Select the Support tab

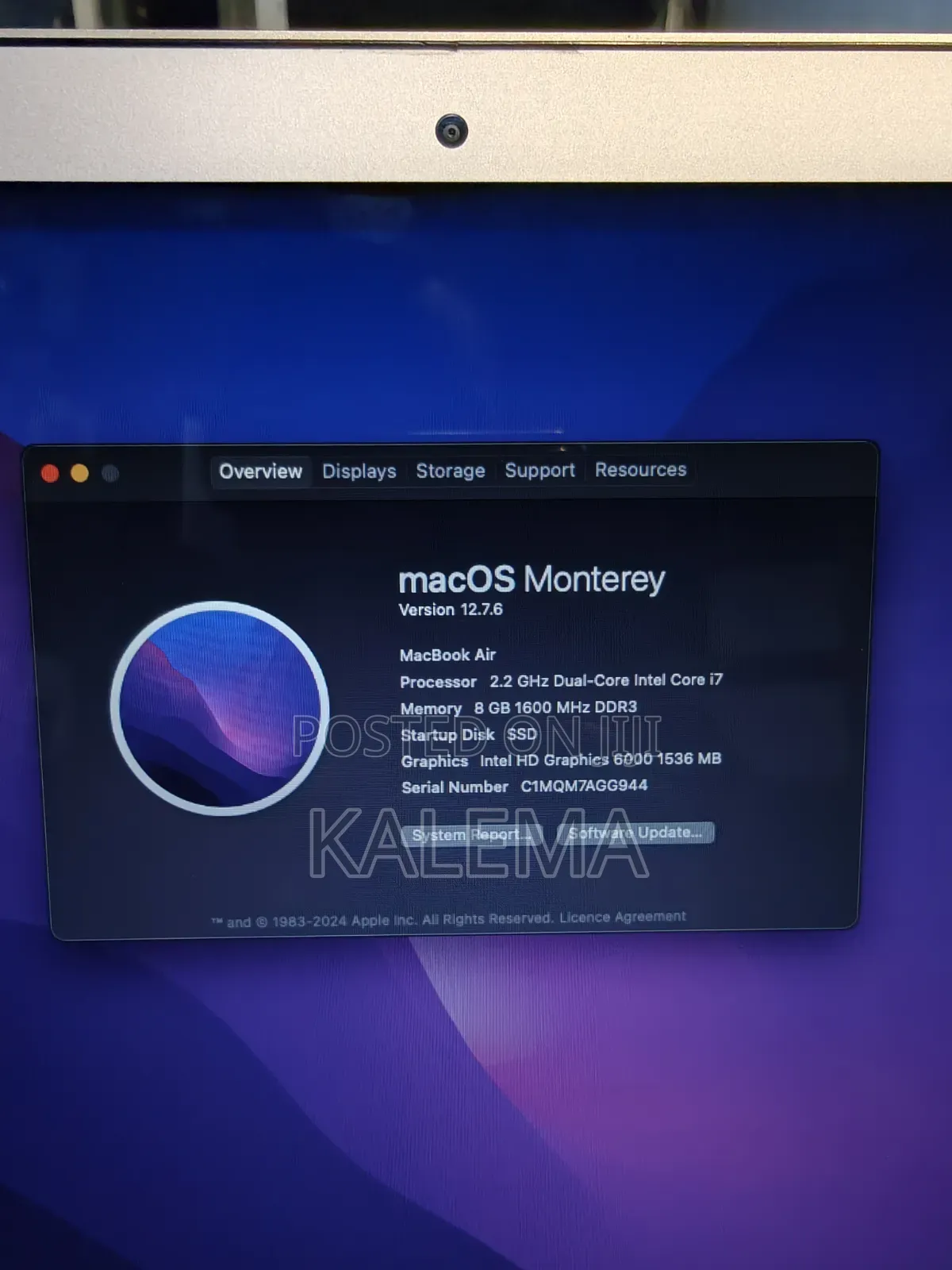click(539, 471)
